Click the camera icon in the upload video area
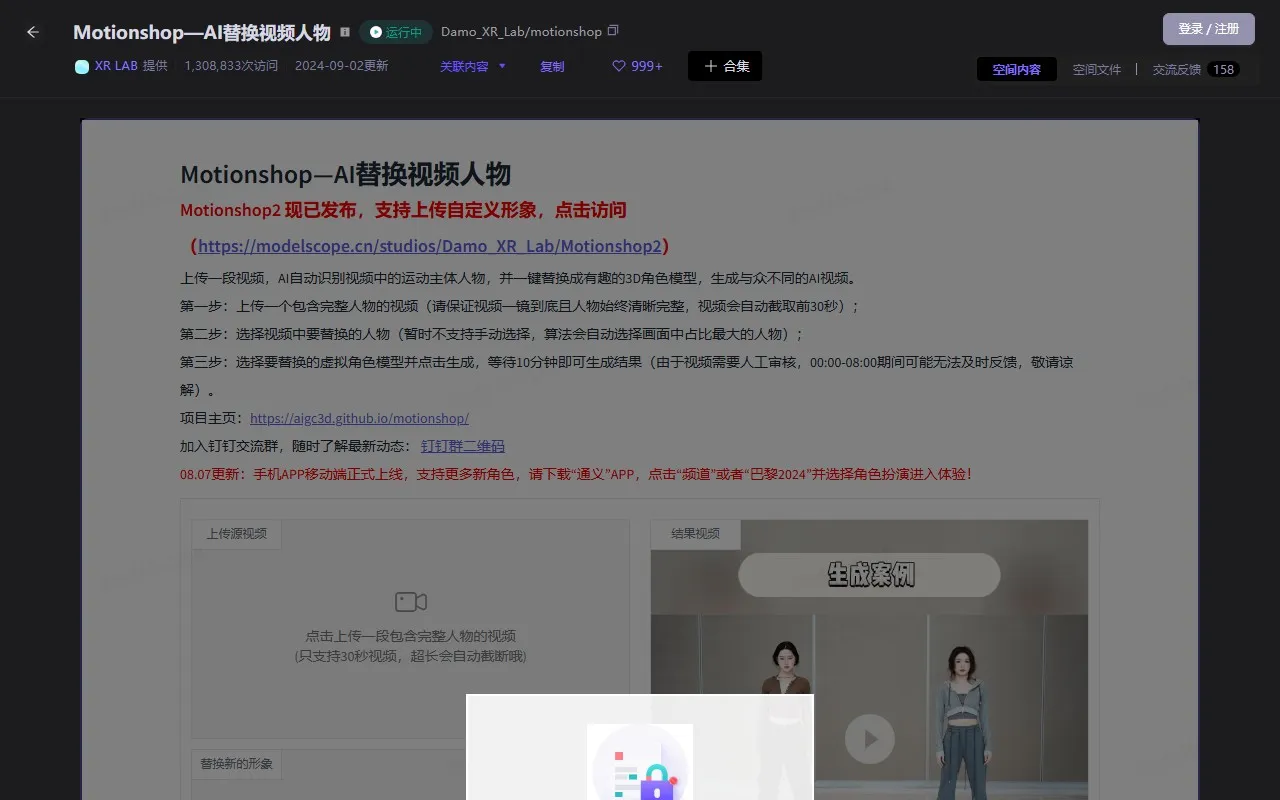Image resolution: width=1280 pixels, height=800 pixels. coord(410,601)
